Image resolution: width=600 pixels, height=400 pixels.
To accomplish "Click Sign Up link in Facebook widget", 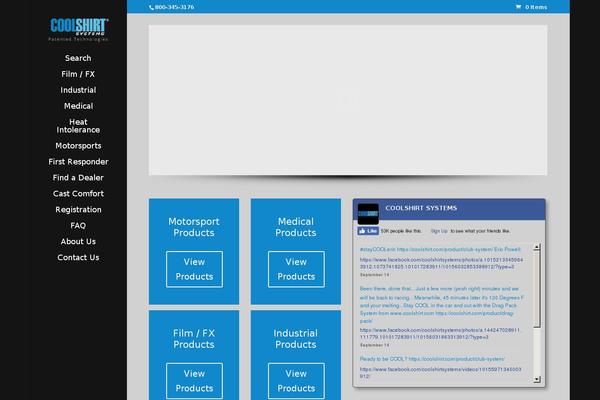I will tap(439, 231).
